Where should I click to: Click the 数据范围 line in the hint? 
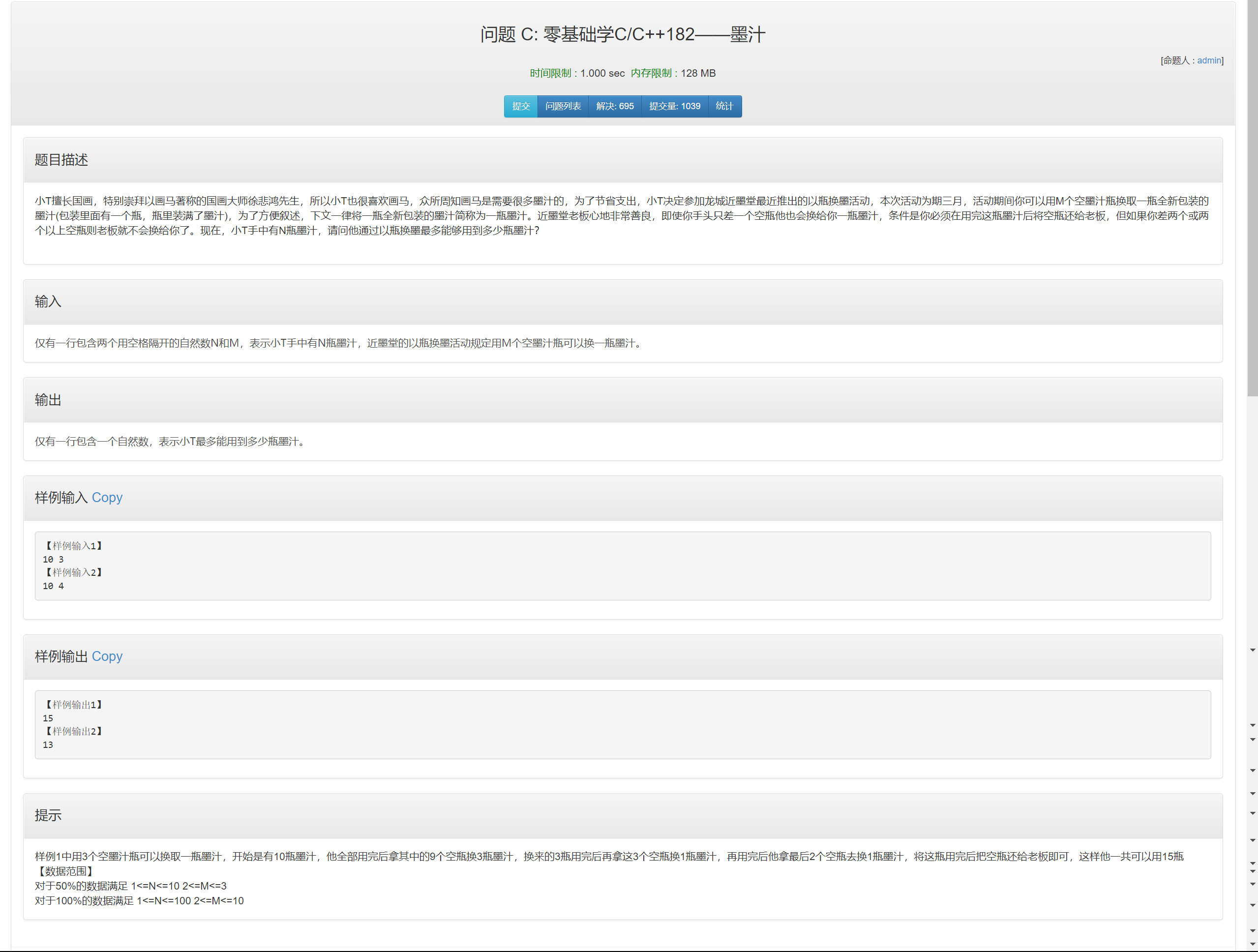pyautogui.click(x=65, y=871)
